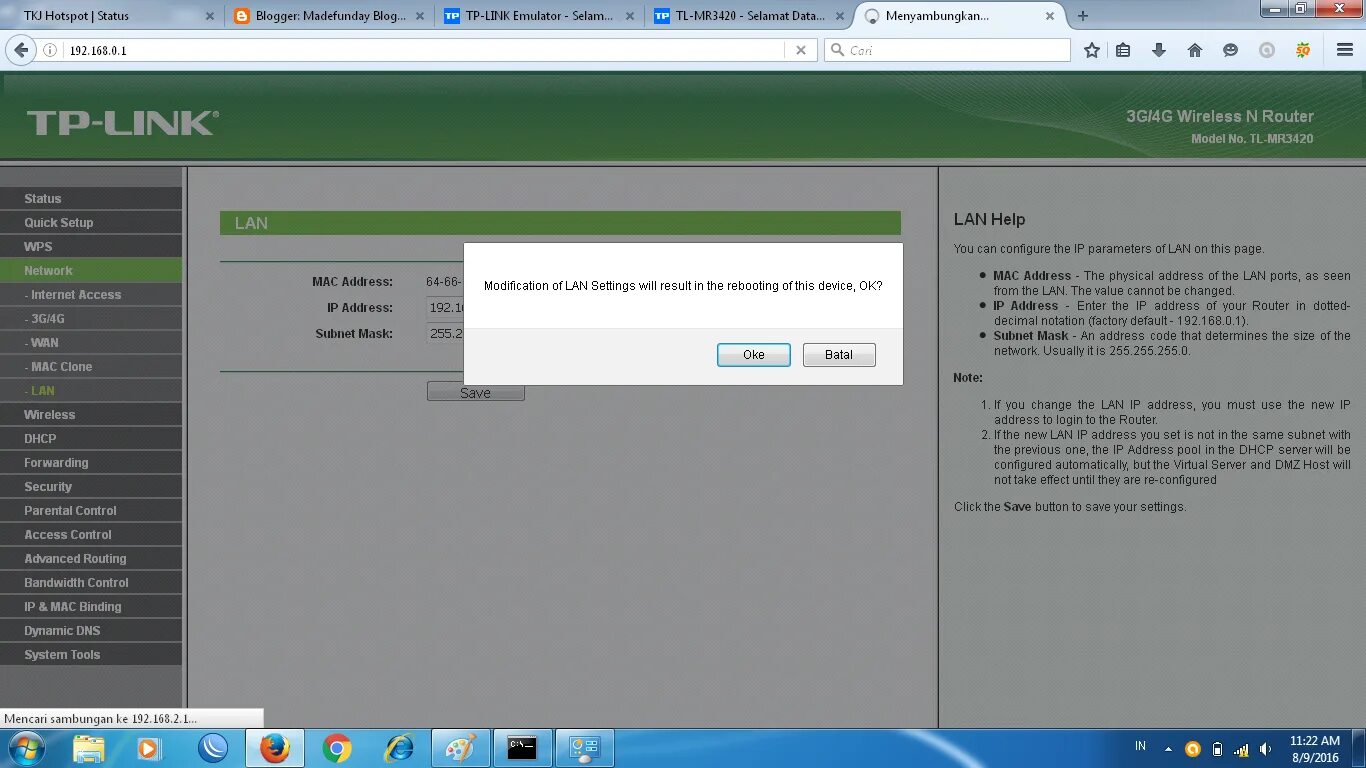Image resolution: width=1366 pixels, height=768 pixels.
Task: Open Security in sidebar
Action: coord(91,487)
